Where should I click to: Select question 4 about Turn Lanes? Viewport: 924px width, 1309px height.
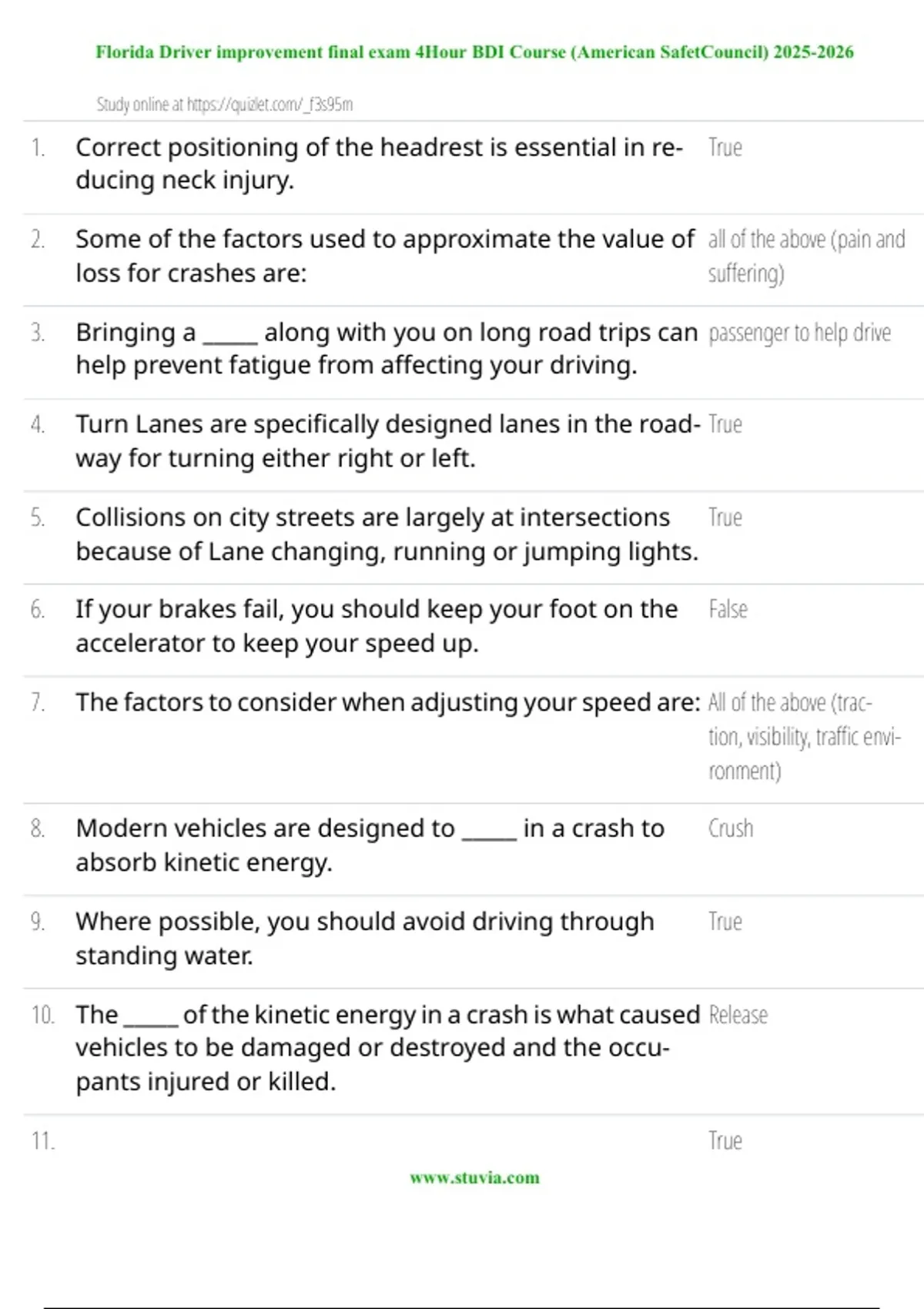387,441
